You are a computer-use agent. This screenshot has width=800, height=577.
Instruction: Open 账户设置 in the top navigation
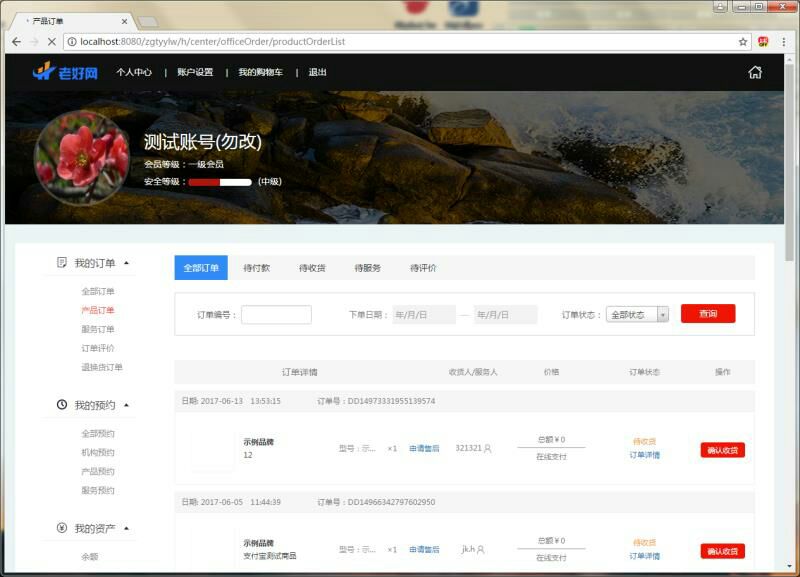click(x=195, y=72)
